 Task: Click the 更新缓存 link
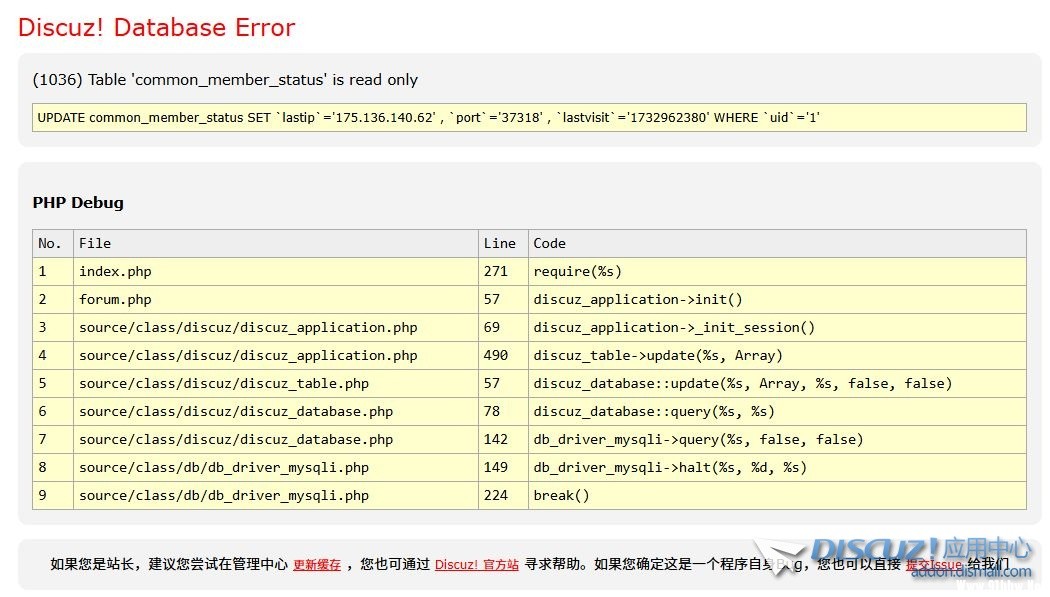pyautogui.click(x=316, y=565)
